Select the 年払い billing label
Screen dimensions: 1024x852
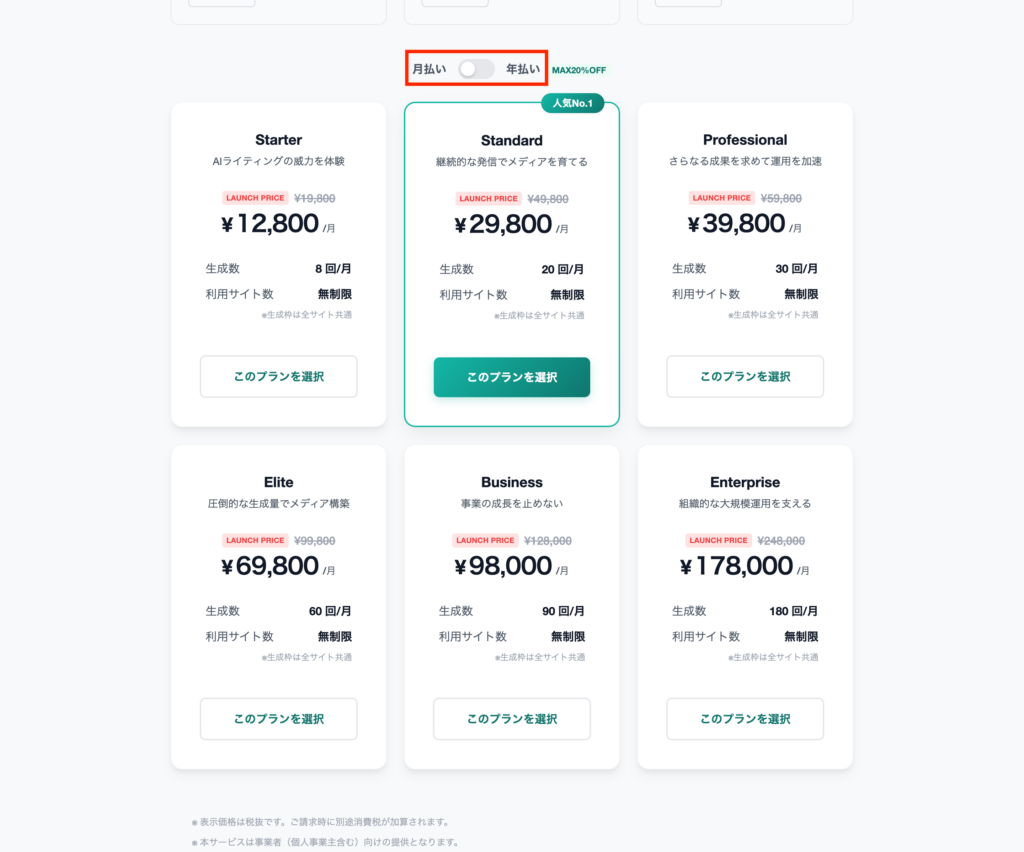(x=523, y=69)
